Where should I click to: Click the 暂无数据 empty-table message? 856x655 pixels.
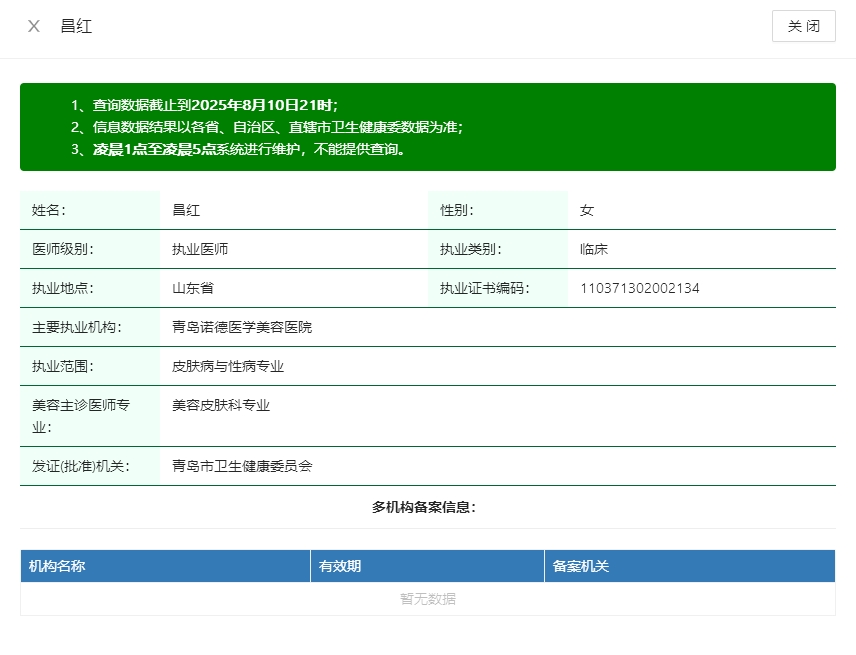[x=428, y=599]
